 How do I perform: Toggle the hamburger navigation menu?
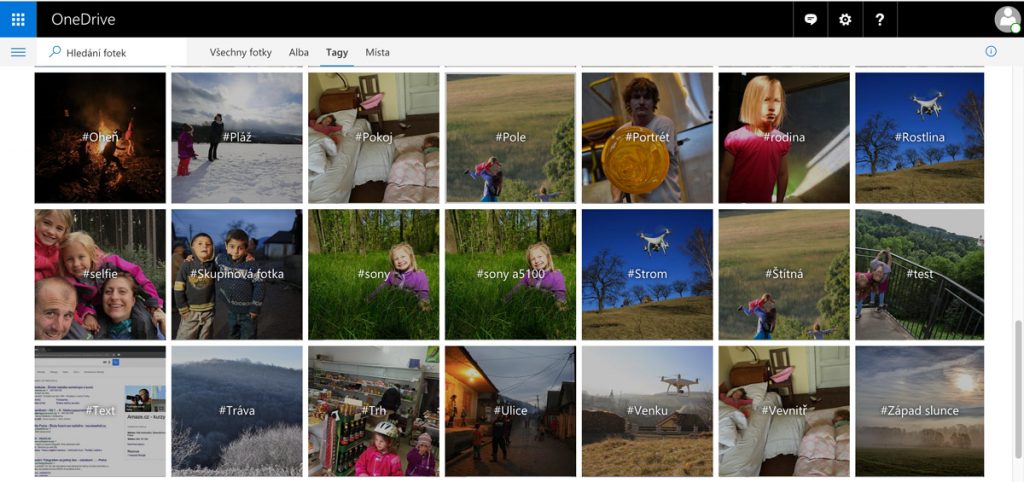click(18, 52)
